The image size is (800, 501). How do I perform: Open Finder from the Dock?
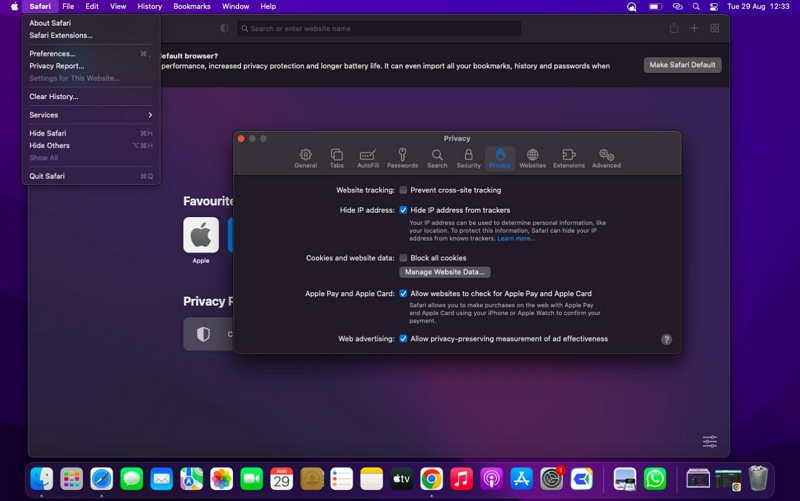[x=41, y=479]
